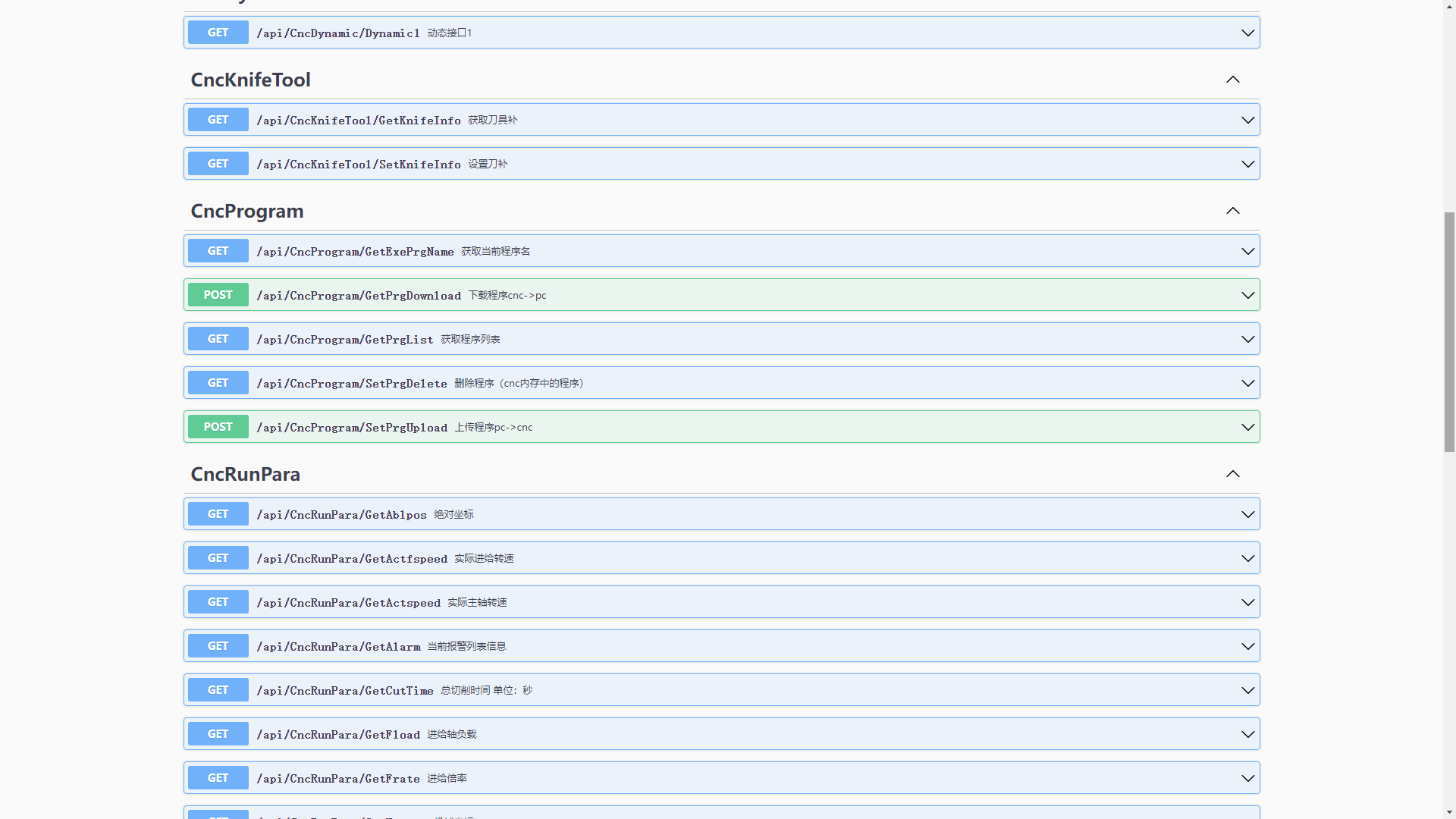Expand the SetPrgDelete row arrow
Image resolution: width=1456 pixels, height=819 pixels.
pos(1247,383)
